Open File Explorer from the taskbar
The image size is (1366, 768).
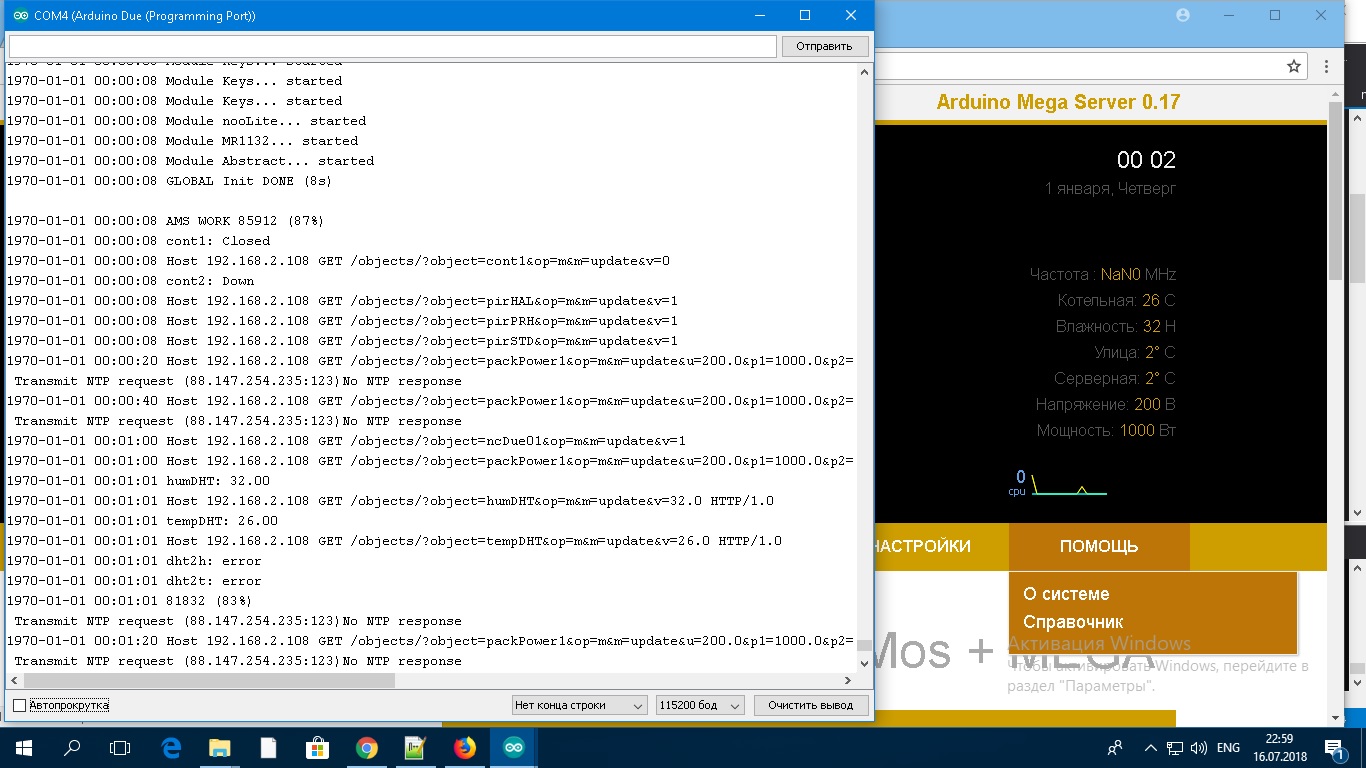219,747
